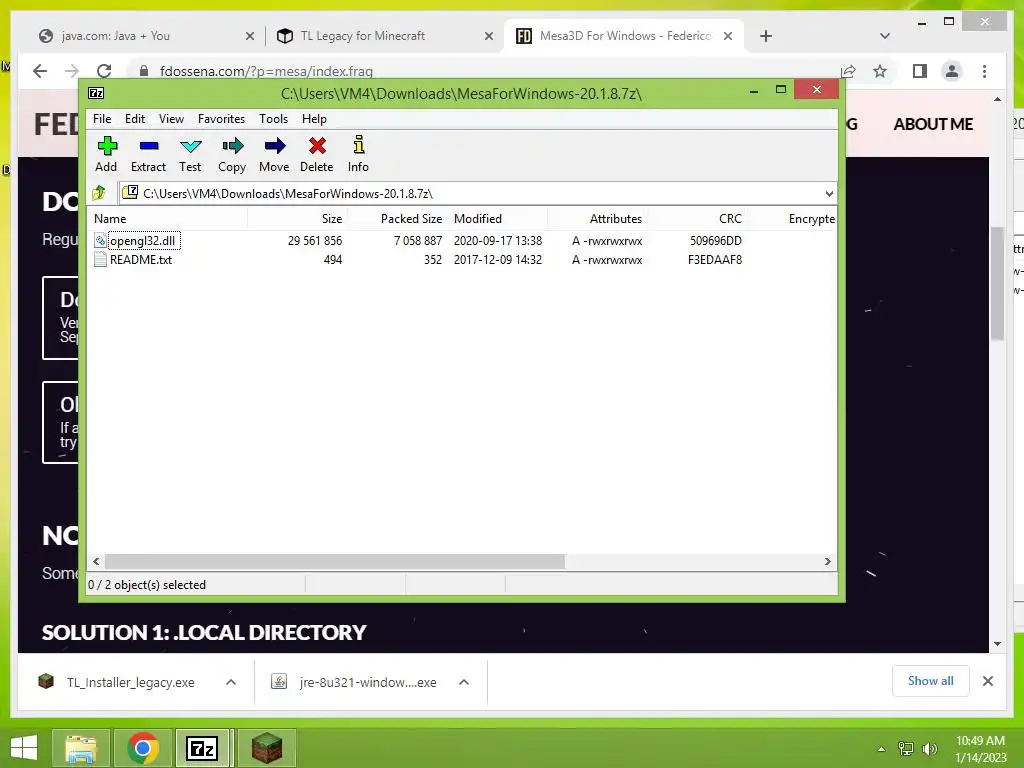Click the 509696DD CRC value
This screenshot has height=768, width=1024.
pos(715,240)
